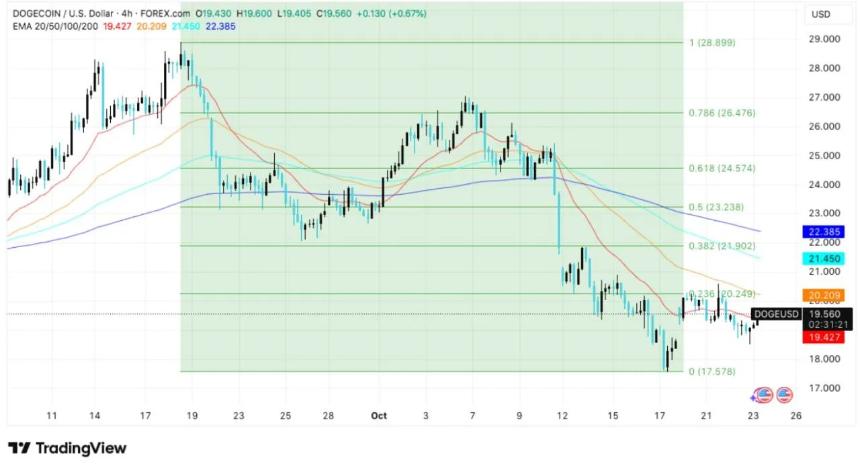
Task: Click the DOGEUSD current price tag
Action: 777,314
